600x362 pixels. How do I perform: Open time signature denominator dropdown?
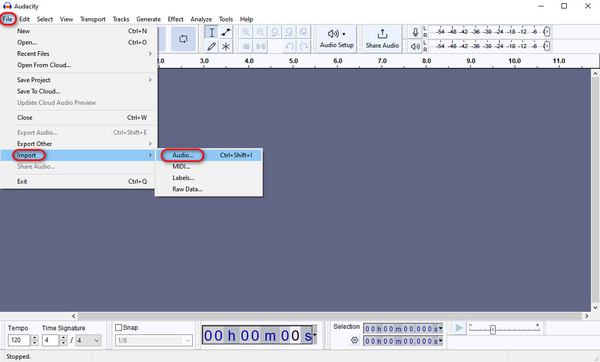tap(88, 340)
